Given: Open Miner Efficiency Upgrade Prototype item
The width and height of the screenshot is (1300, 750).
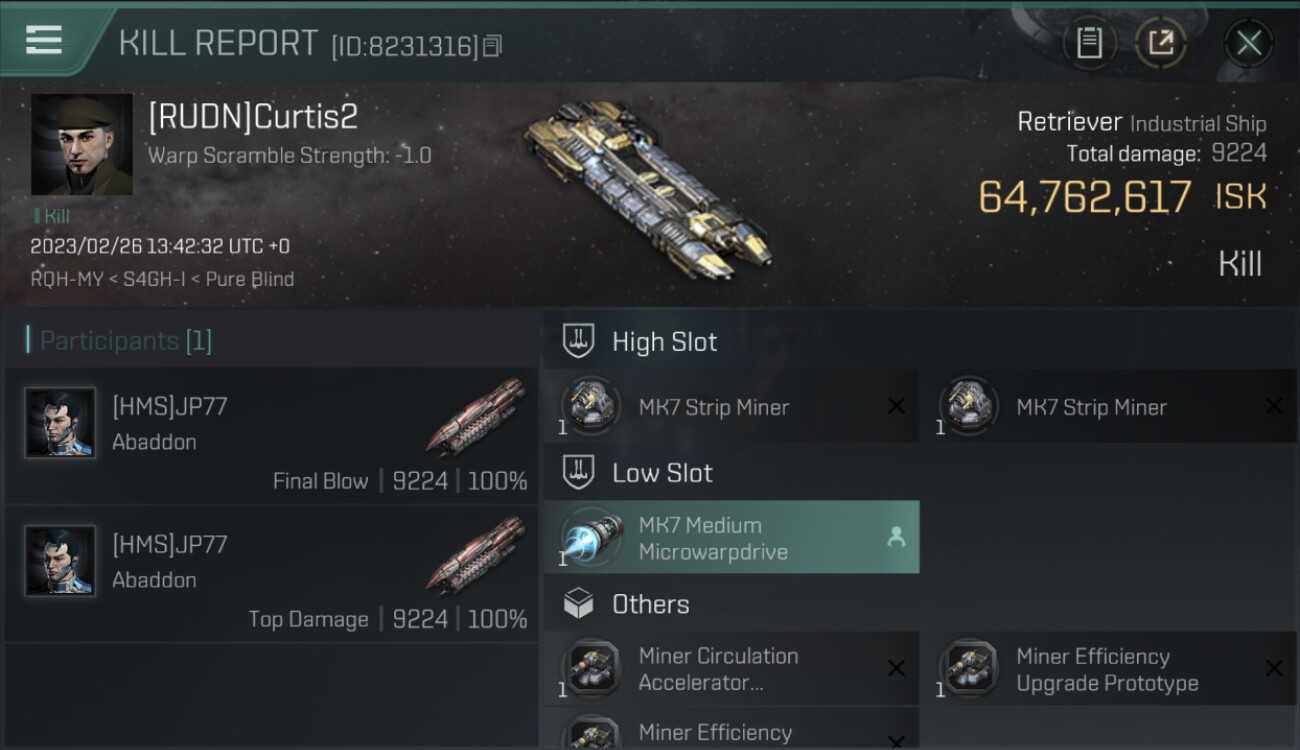Looking at the screenshot, I should [1108, 669].
